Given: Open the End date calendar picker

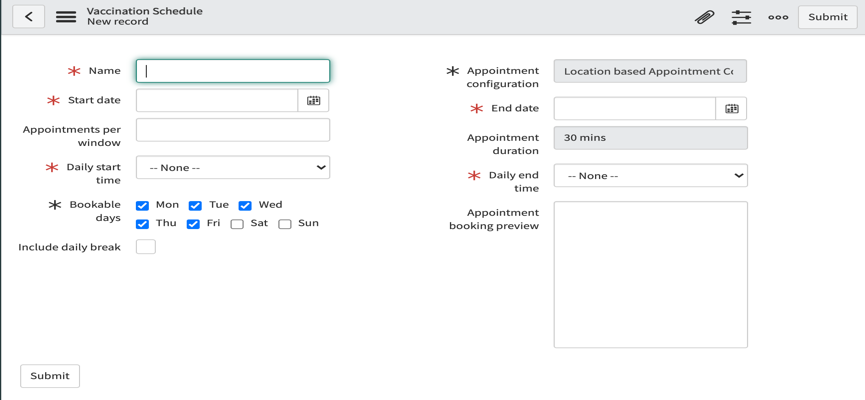Looking at the screenshot, I should [731, 109].
